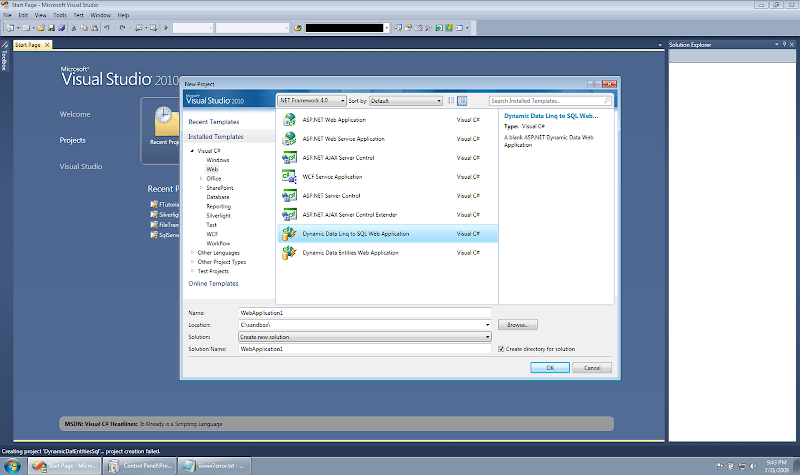The image size is (800, 475).
Task: Click the Visual Studio Start Page link
Action: tap(81, 166)
